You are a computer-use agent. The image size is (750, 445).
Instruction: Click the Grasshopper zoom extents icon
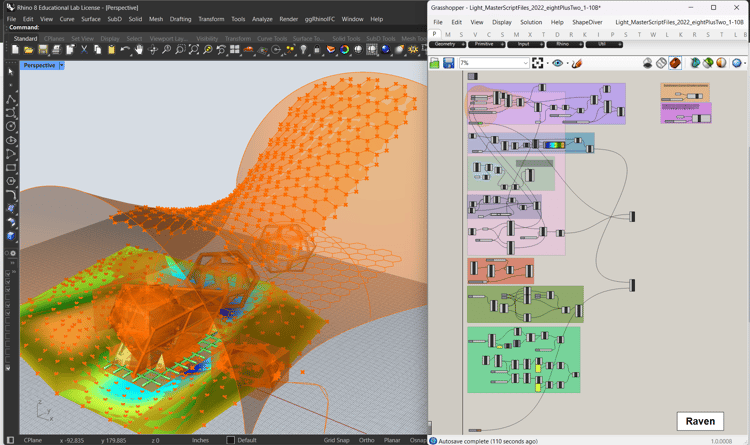538,63
